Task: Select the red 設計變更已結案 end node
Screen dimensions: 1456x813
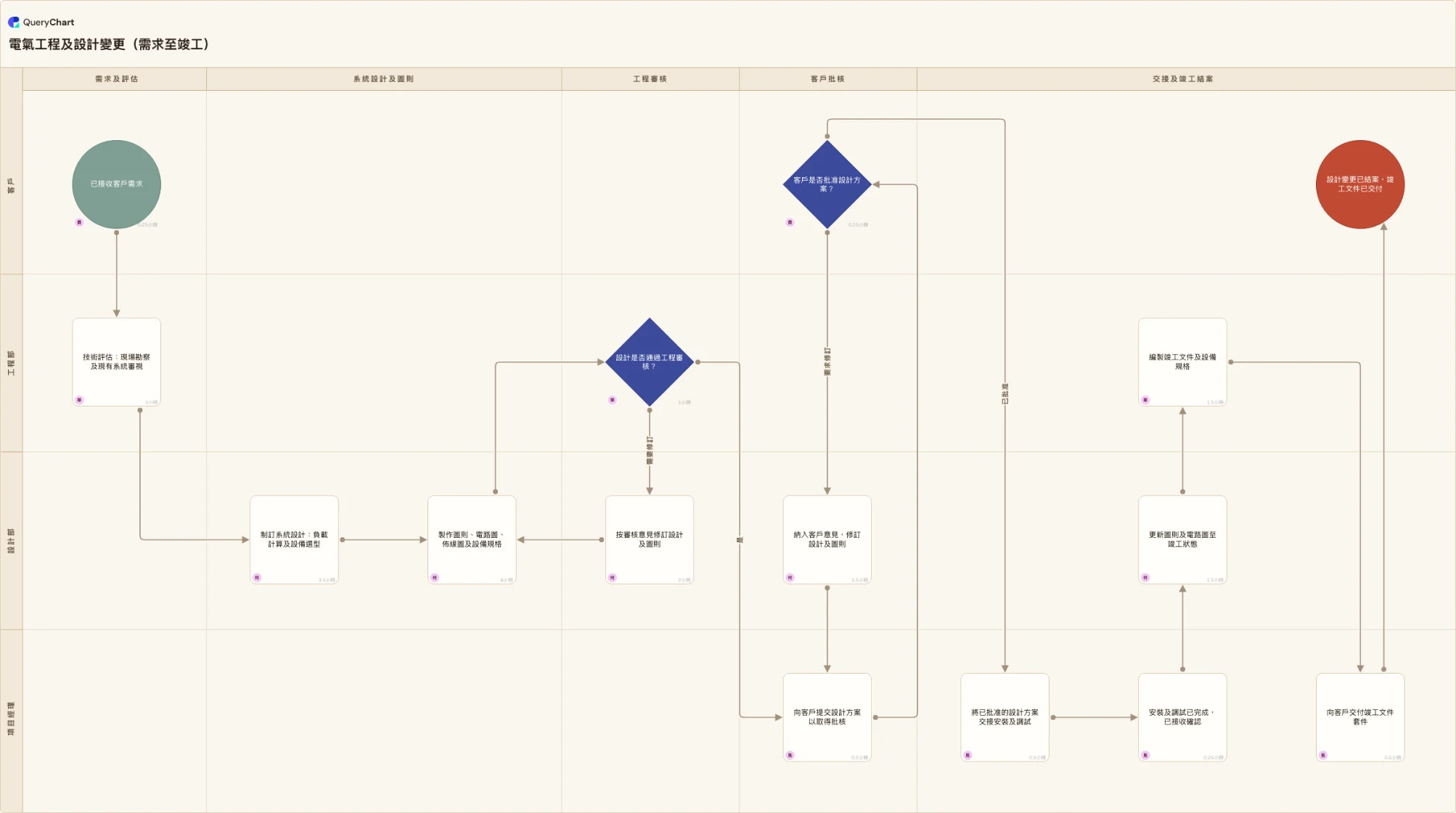Action: tap(1360, 184)
